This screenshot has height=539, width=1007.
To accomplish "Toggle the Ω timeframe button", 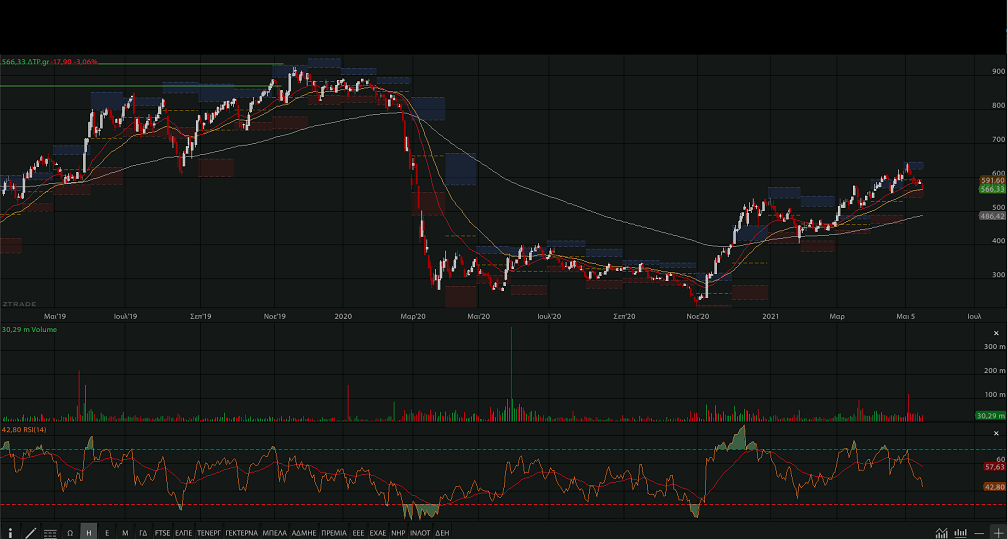I will pos(70,533).
